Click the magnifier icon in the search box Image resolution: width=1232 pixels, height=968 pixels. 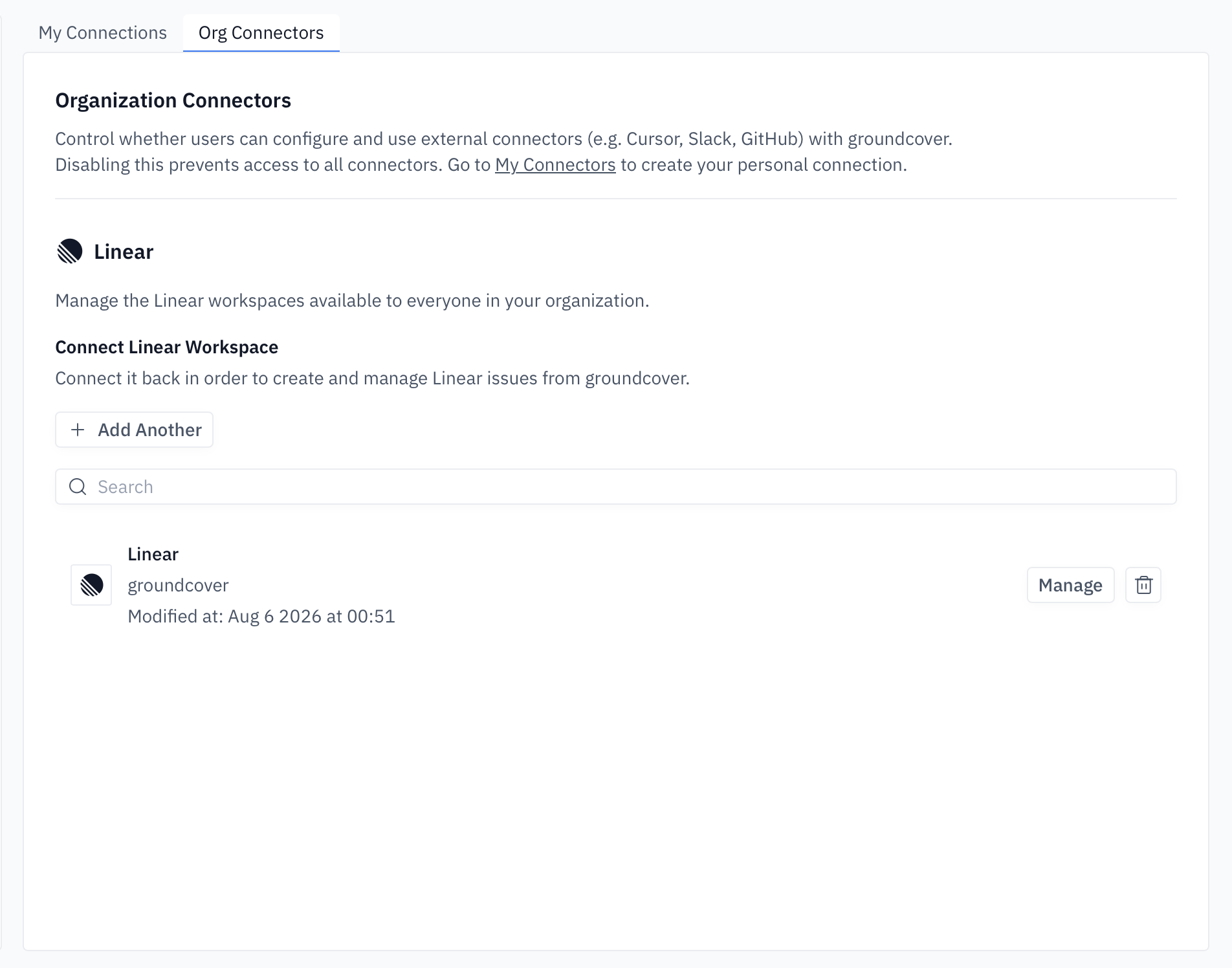[78, 487]
